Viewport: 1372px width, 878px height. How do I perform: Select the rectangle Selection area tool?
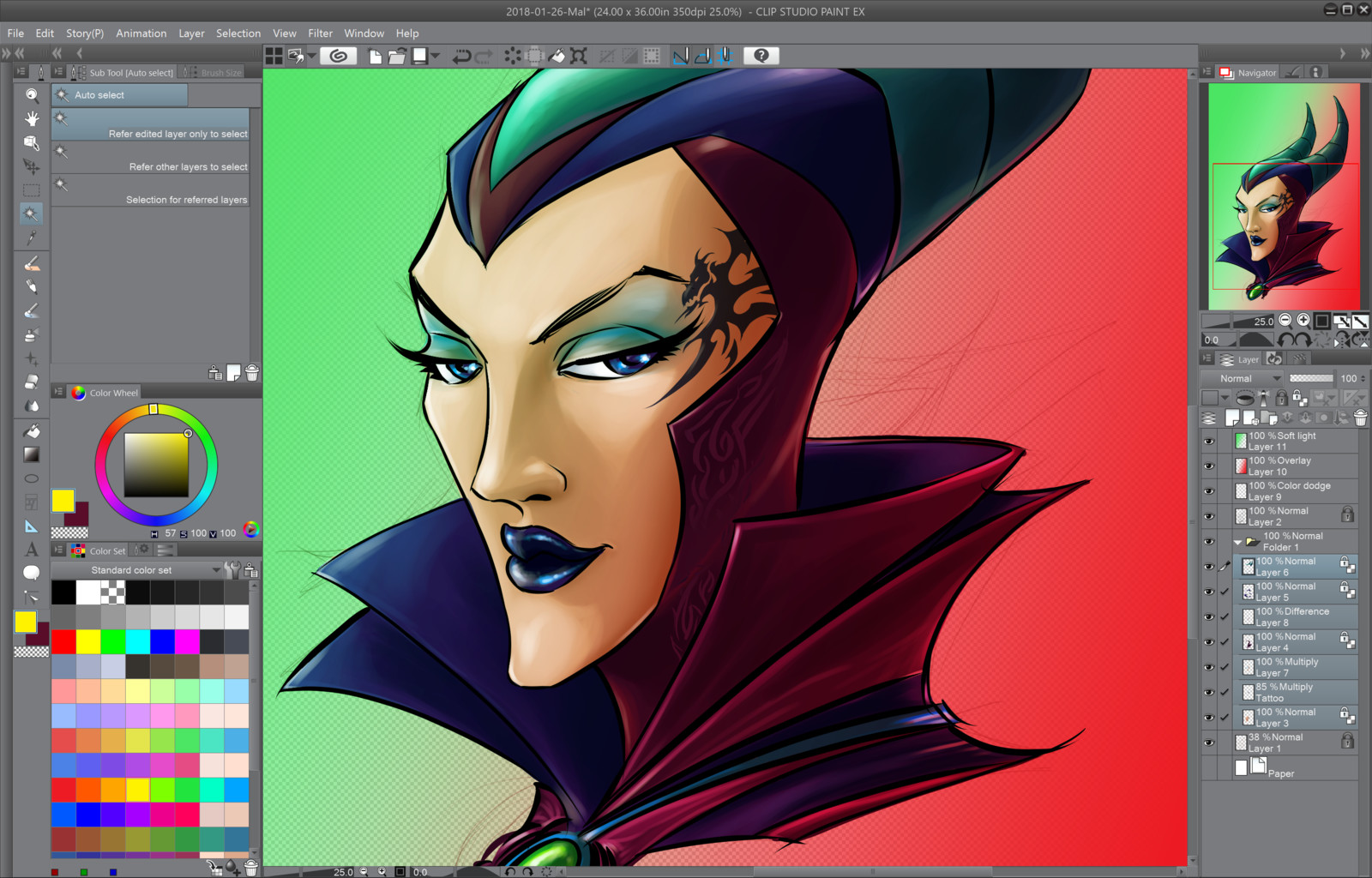pyautogui.click(x=32, y=189)
